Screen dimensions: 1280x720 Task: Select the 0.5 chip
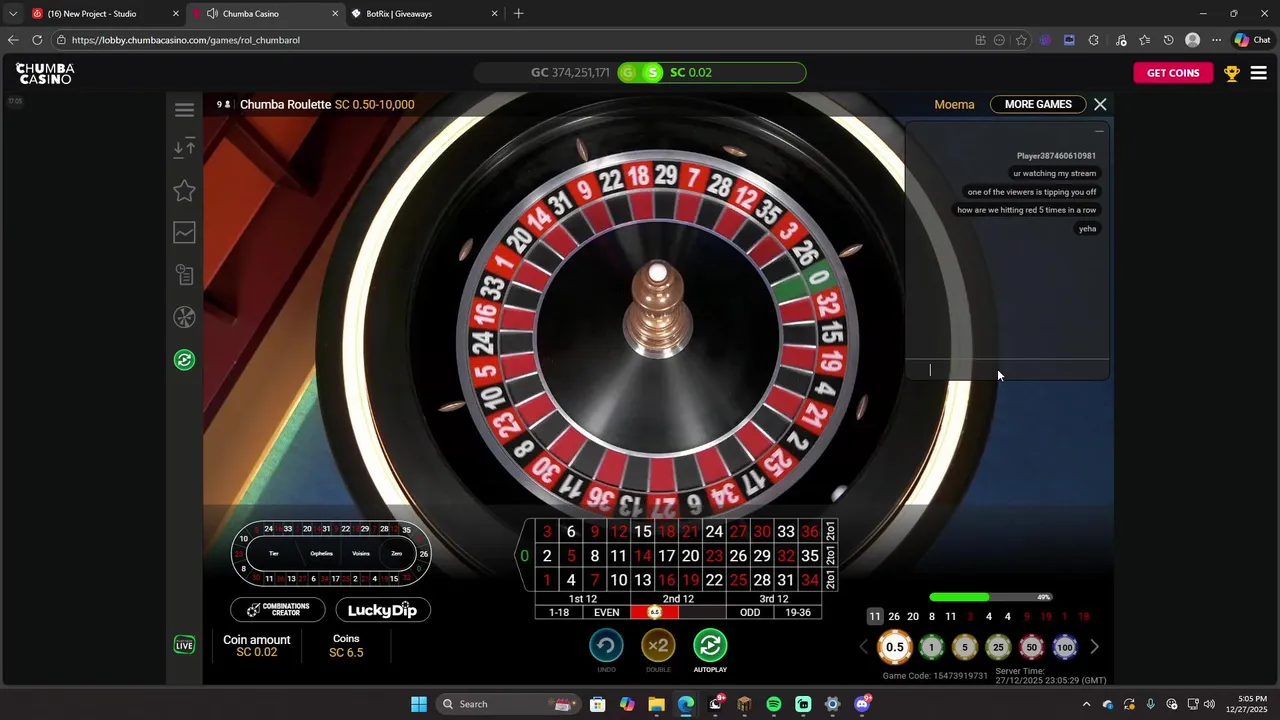895,647
